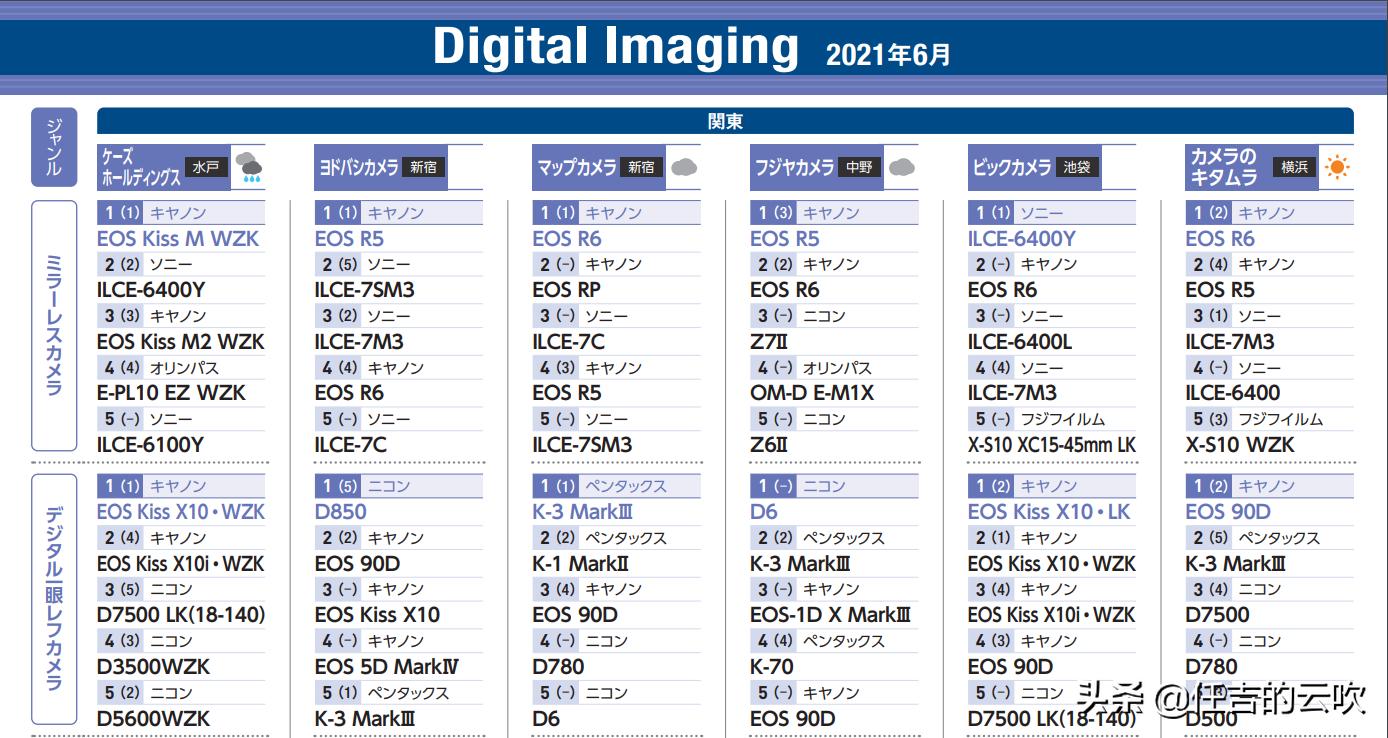Click the EOS Kiss X10・LK entry
Screen dimensions: 1388x738
tap(1049, 512)
